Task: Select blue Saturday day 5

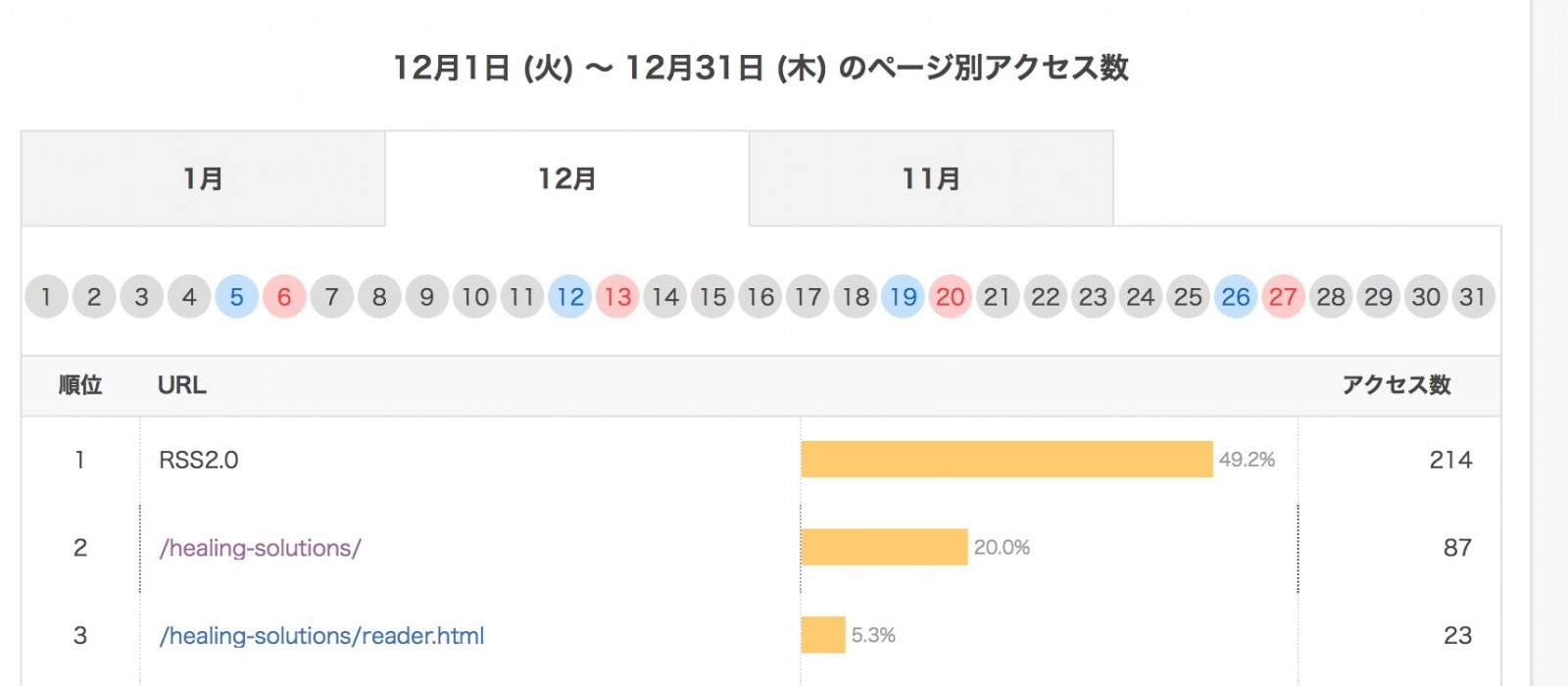Action: [x=236, y=296]
